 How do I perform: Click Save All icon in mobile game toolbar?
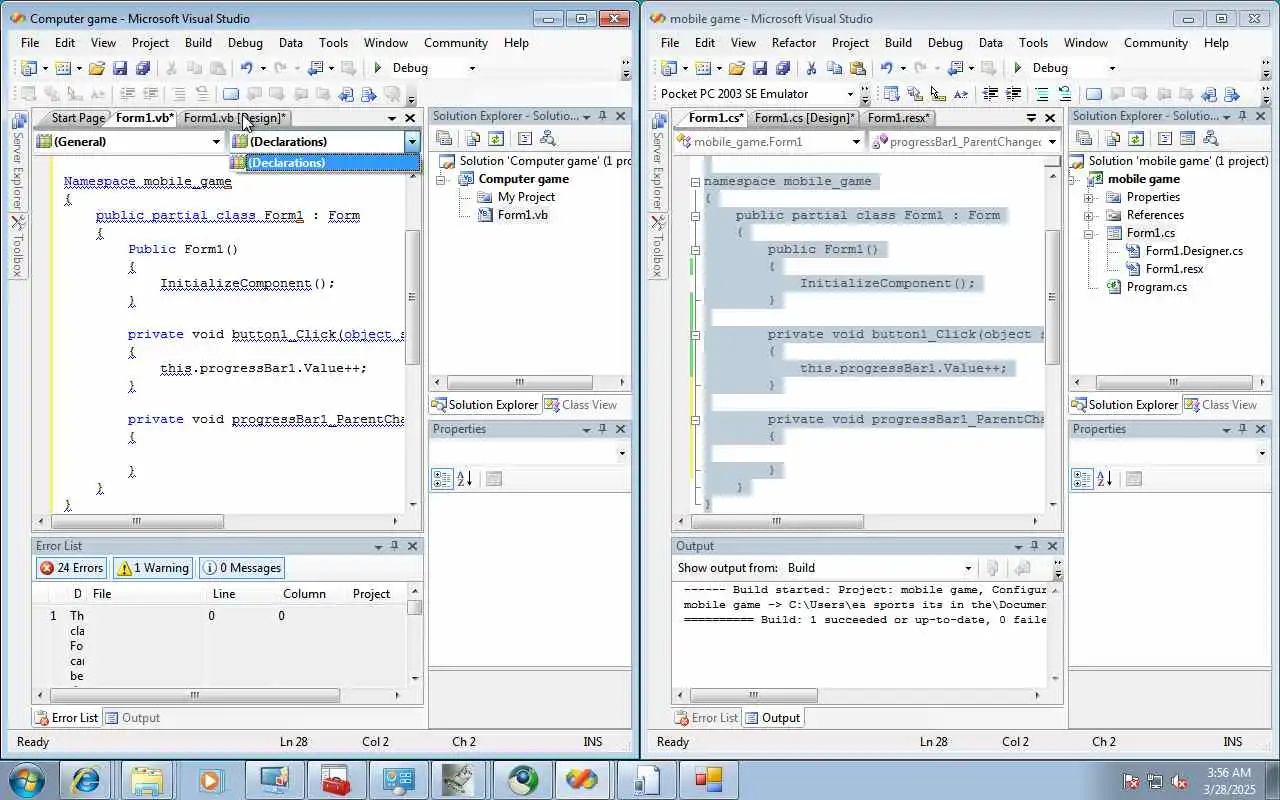782,68
